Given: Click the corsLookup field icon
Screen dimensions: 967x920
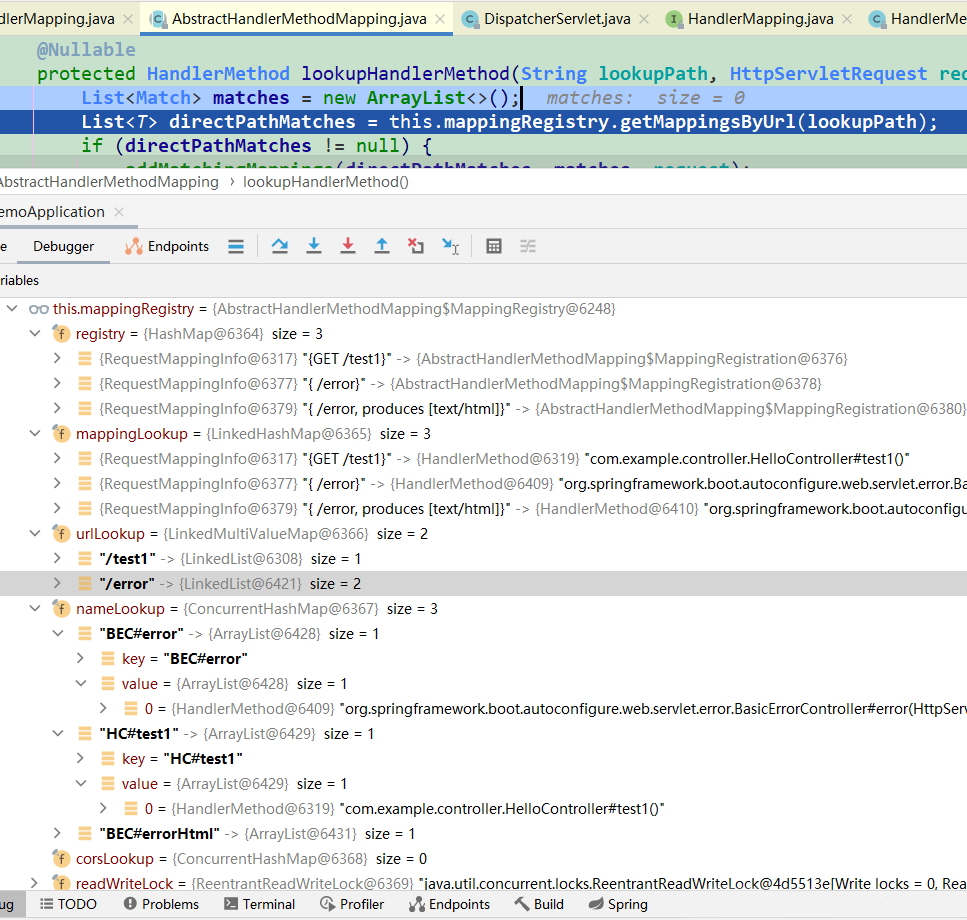Looking at the screenshot, I should [60, 858].
